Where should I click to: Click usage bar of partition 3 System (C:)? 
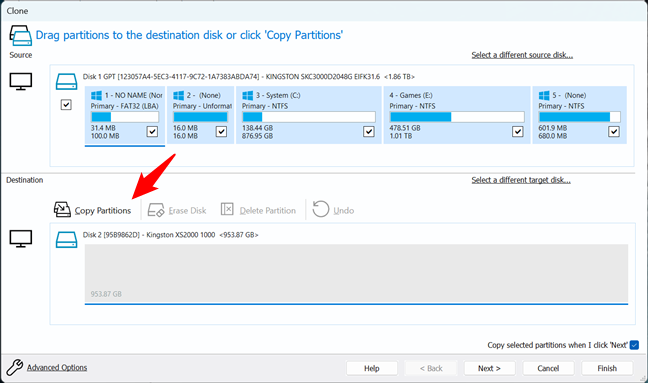pos(308,117)
